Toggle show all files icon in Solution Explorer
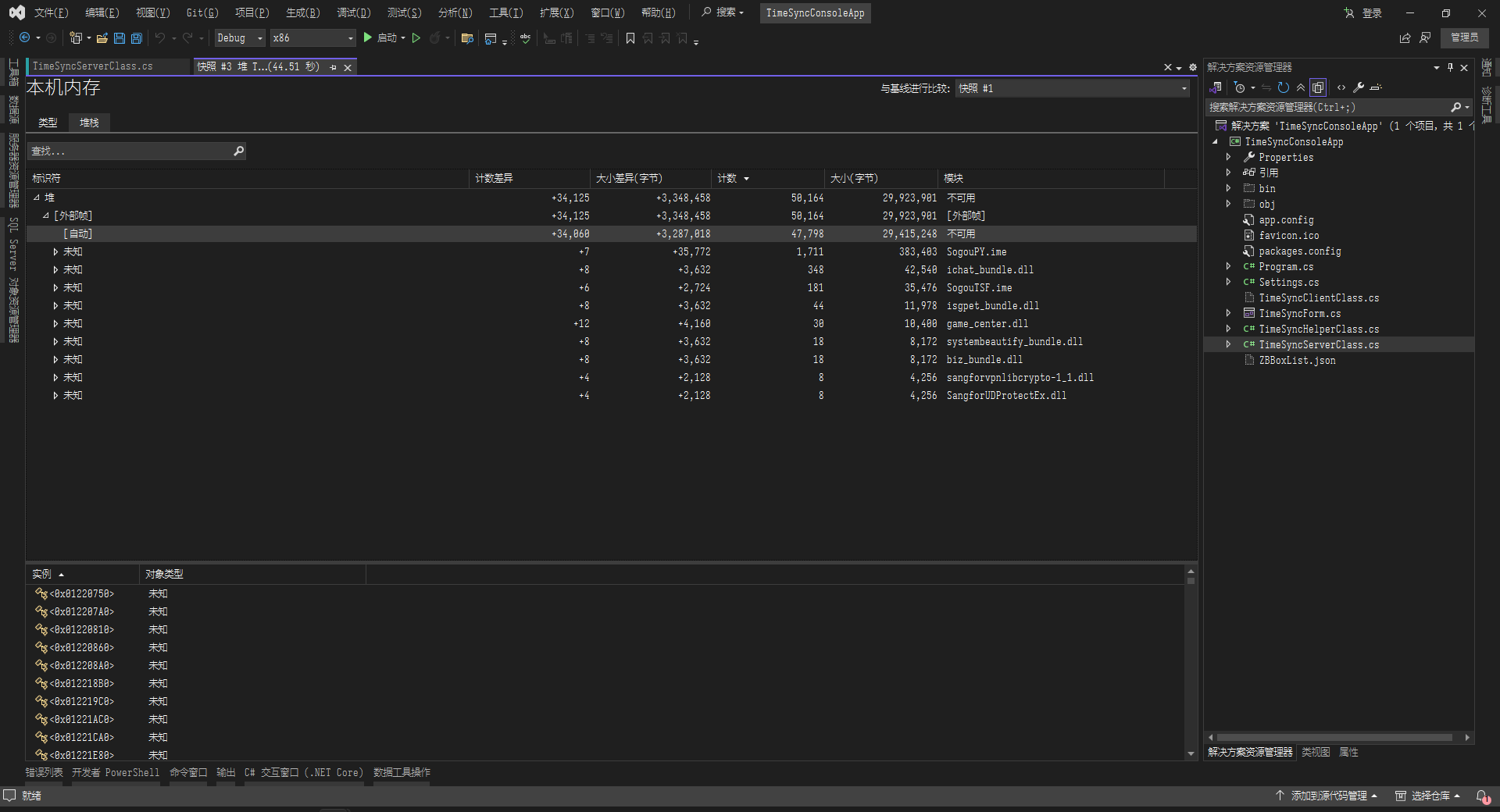1500x812 pixels. 1318,87
